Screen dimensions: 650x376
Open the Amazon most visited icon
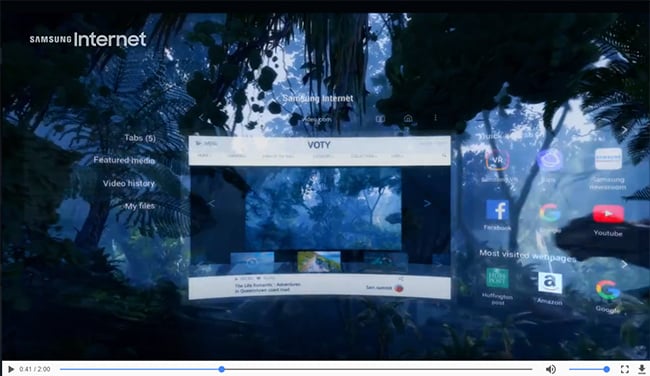(x=550, y=283)
